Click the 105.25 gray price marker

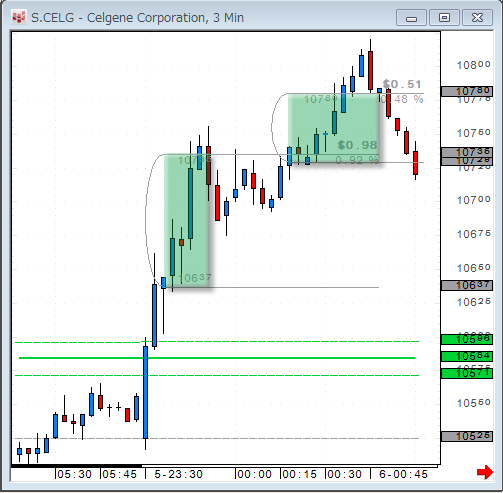[x=467, y=436]
